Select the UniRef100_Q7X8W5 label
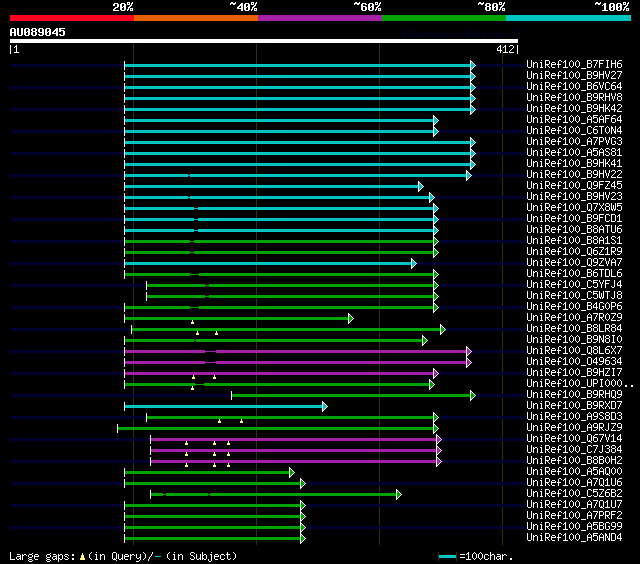 tap(574, 208)
